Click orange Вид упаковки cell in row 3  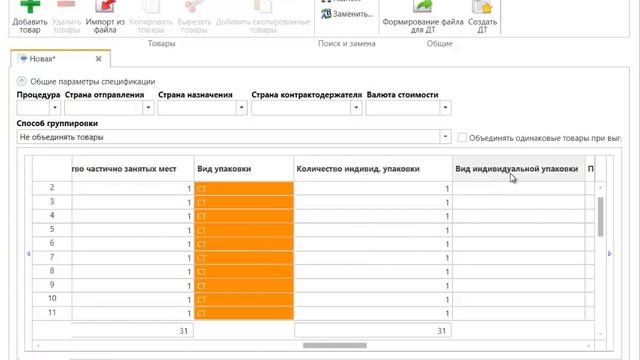pos(244,202)
